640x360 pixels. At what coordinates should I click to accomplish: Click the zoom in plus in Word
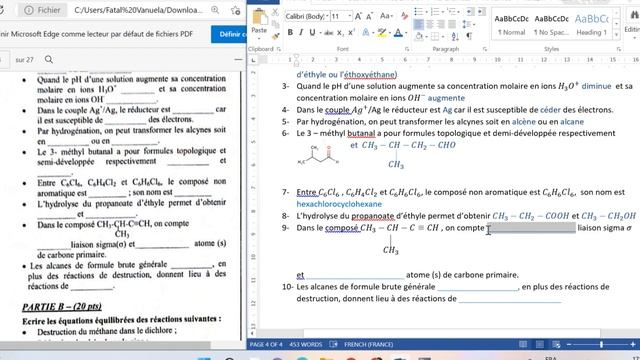[x=633, y=344]
